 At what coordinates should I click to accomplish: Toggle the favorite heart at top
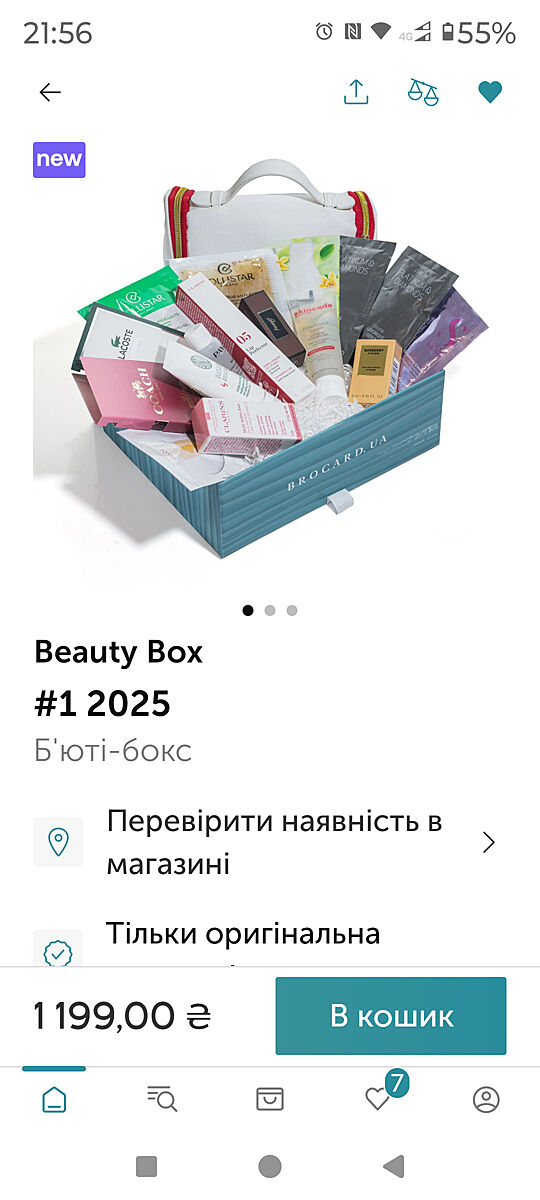[x=489, y=93]
